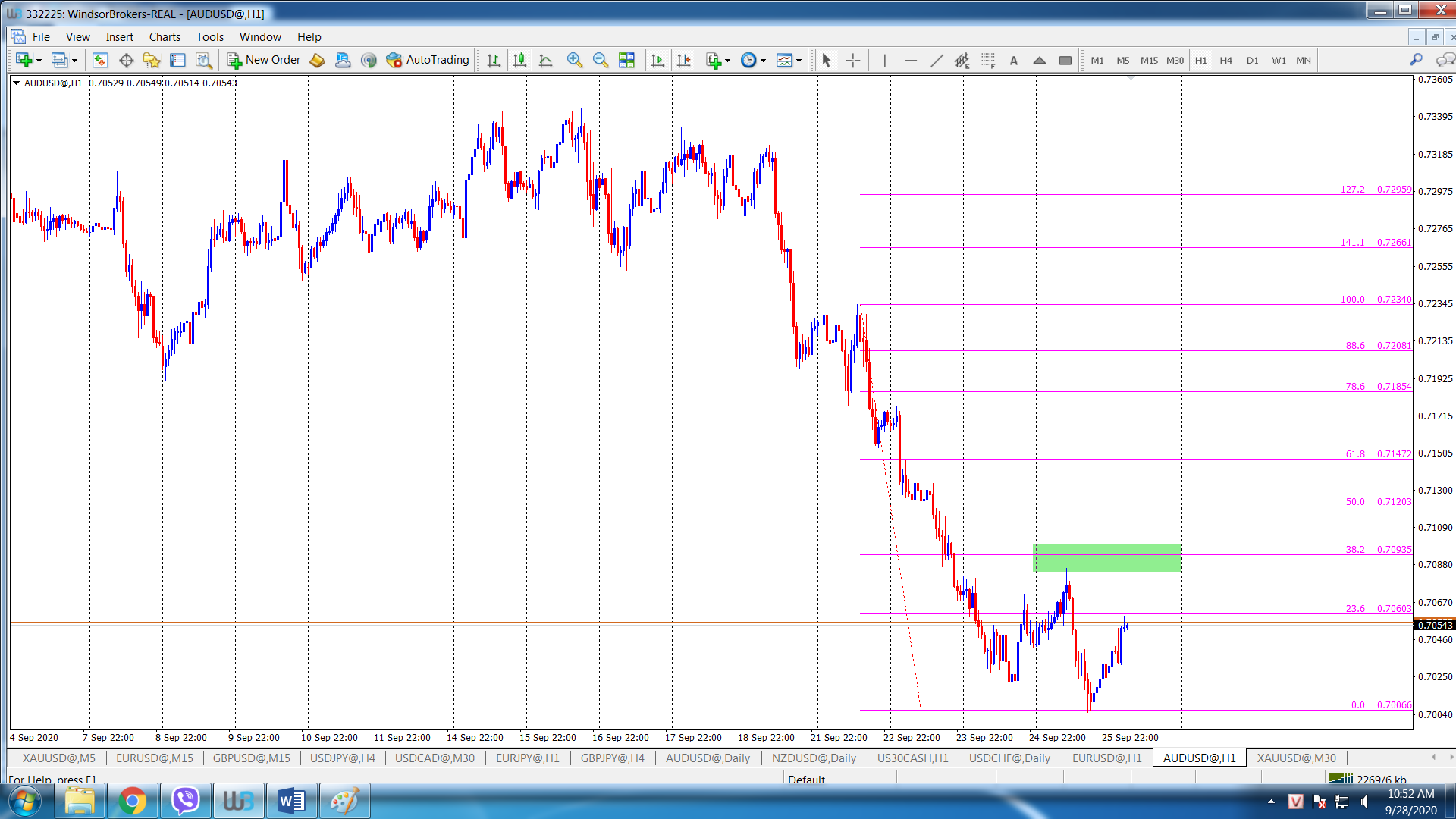The height and width of the screenshot is (819, 1456).
Task: Toggle the AutoTrading button
Action: coord(428,60)
